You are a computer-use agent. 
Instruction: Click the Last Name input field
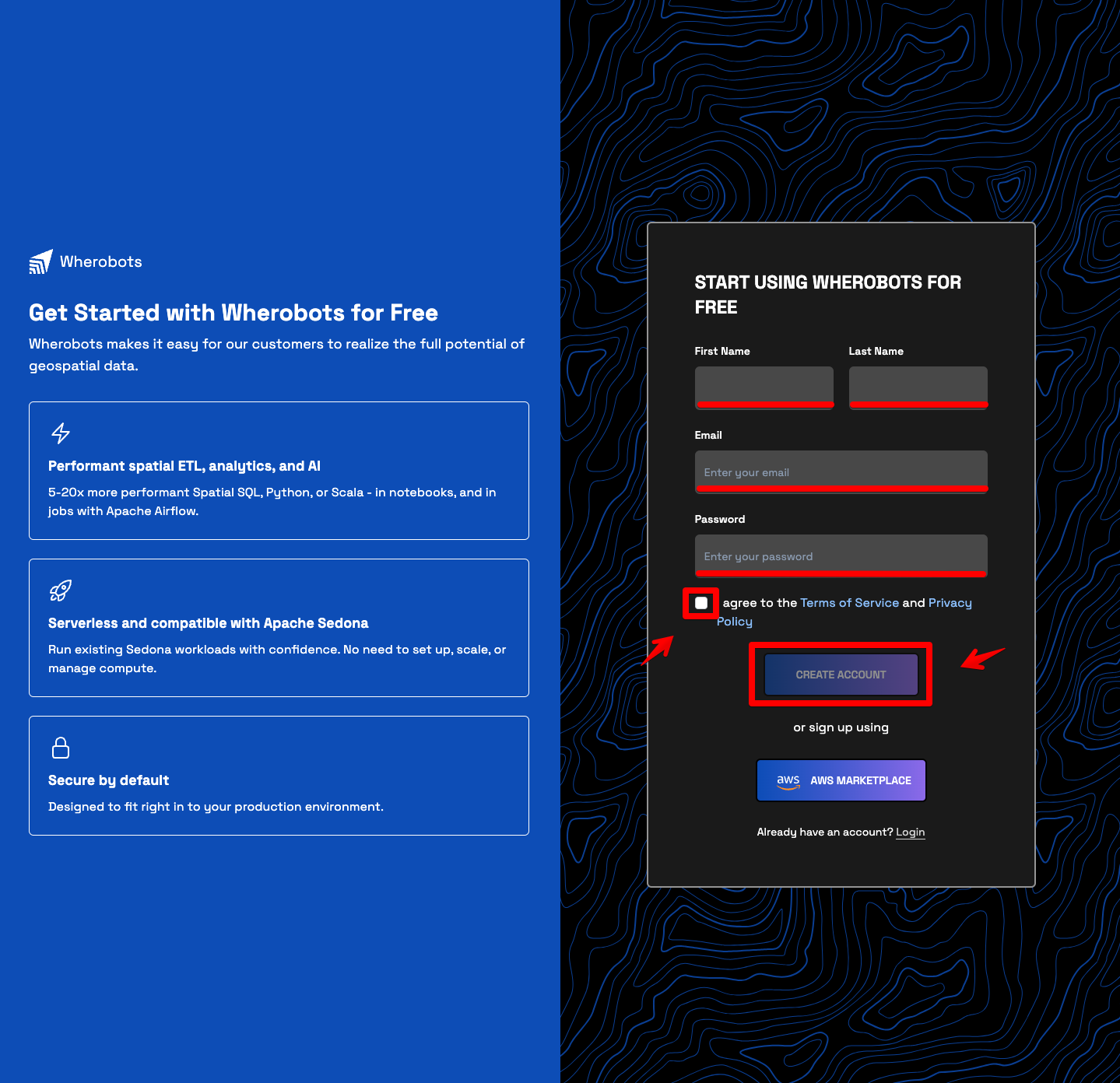918,387
